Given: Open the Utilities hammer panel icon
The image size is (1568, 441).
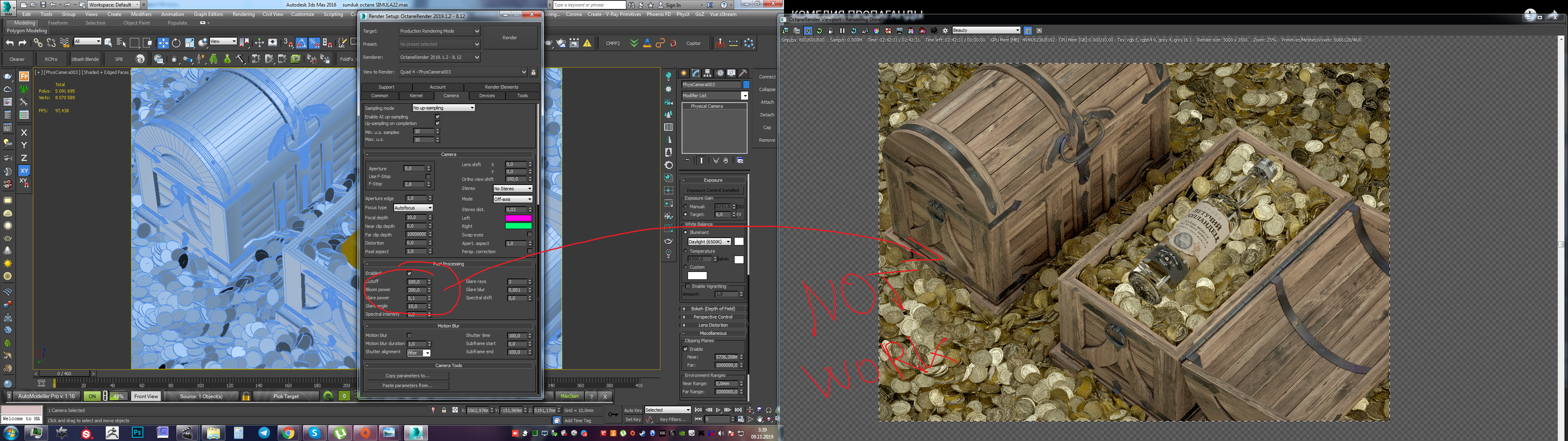Looking at the screenshot, I should (x=743, y=73).
